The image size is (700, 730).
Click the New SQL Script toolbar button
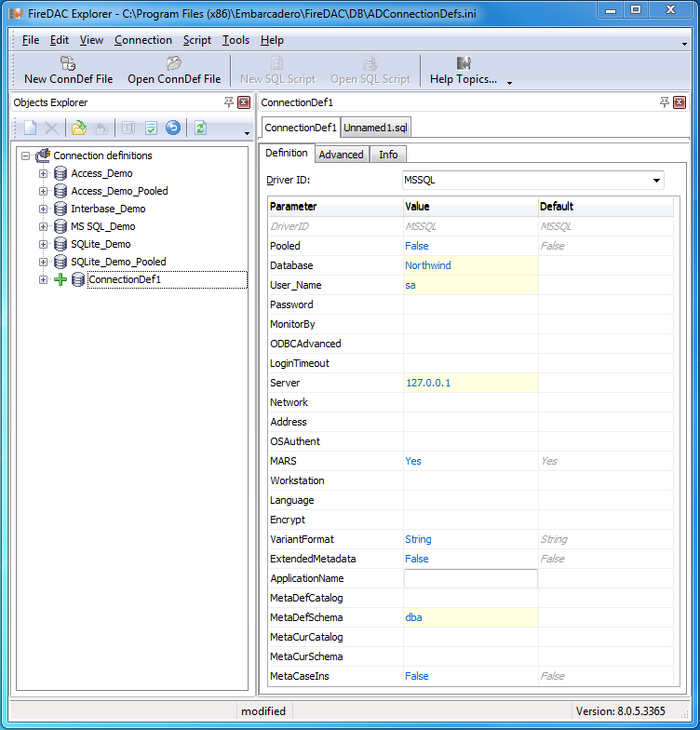pos(278,71)
